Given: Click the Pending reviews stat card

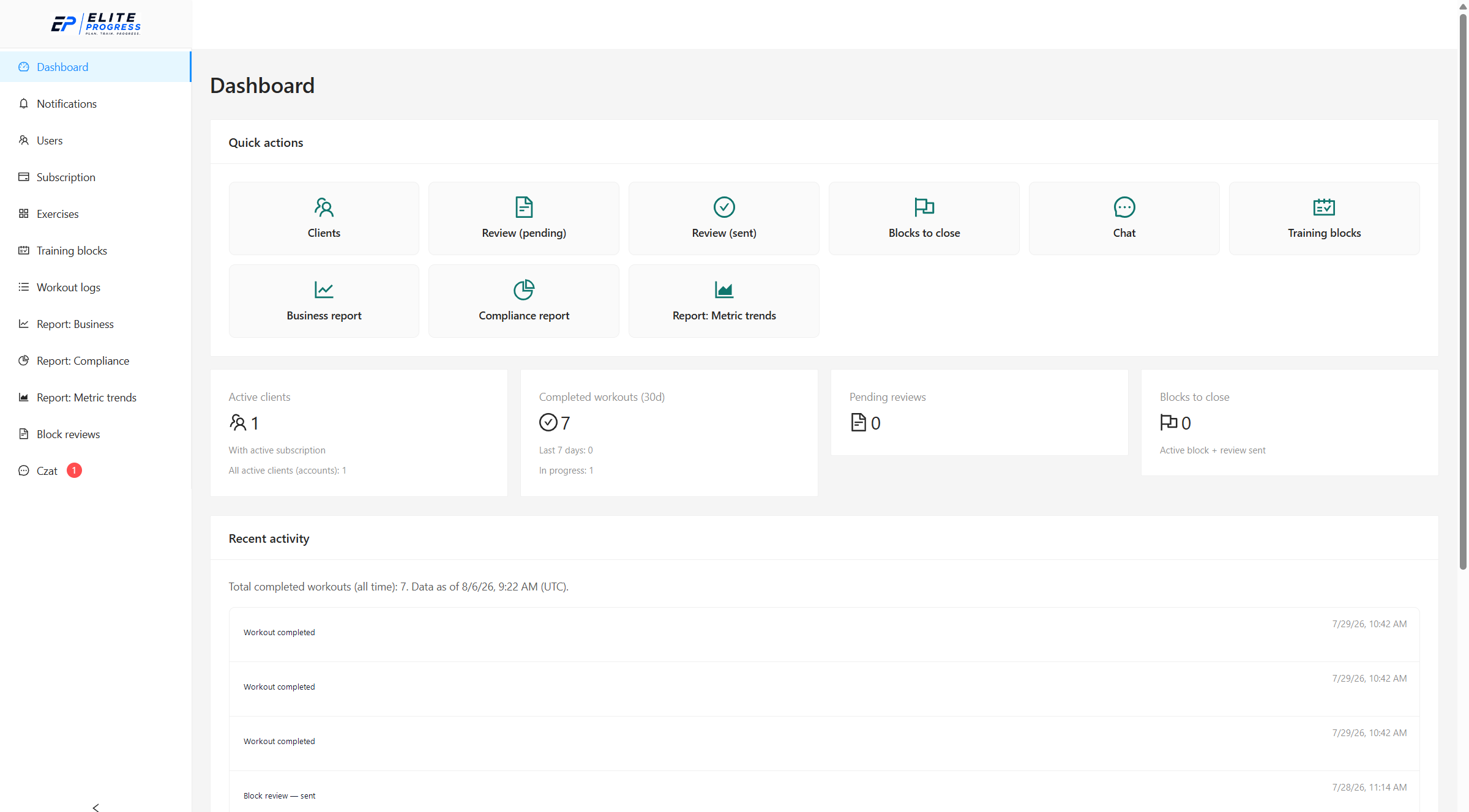Looking at the screenshot, I should click(x=979, y=412).
